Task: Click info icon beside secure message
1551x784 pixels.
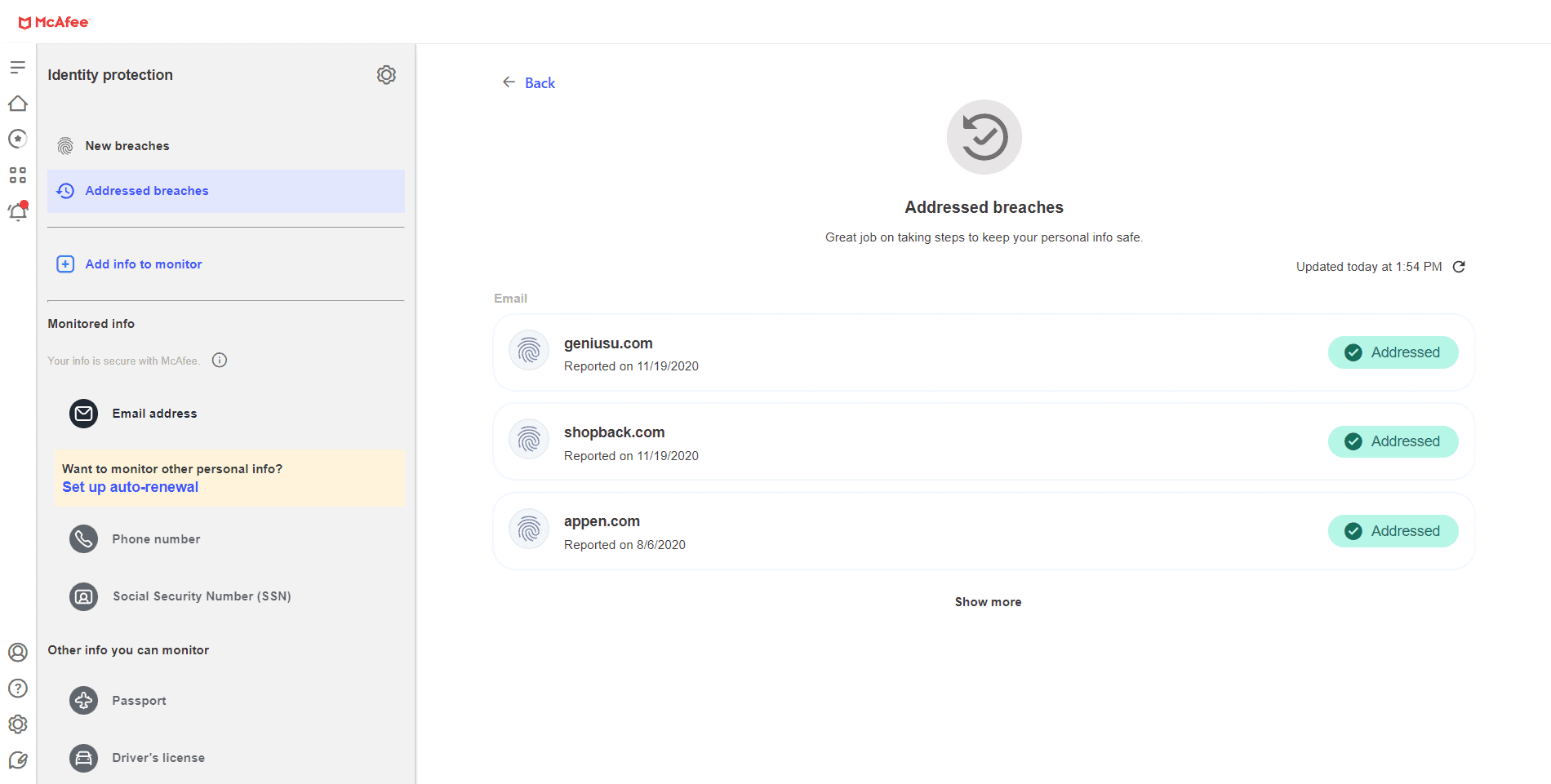Action: [x=220, y=361]
